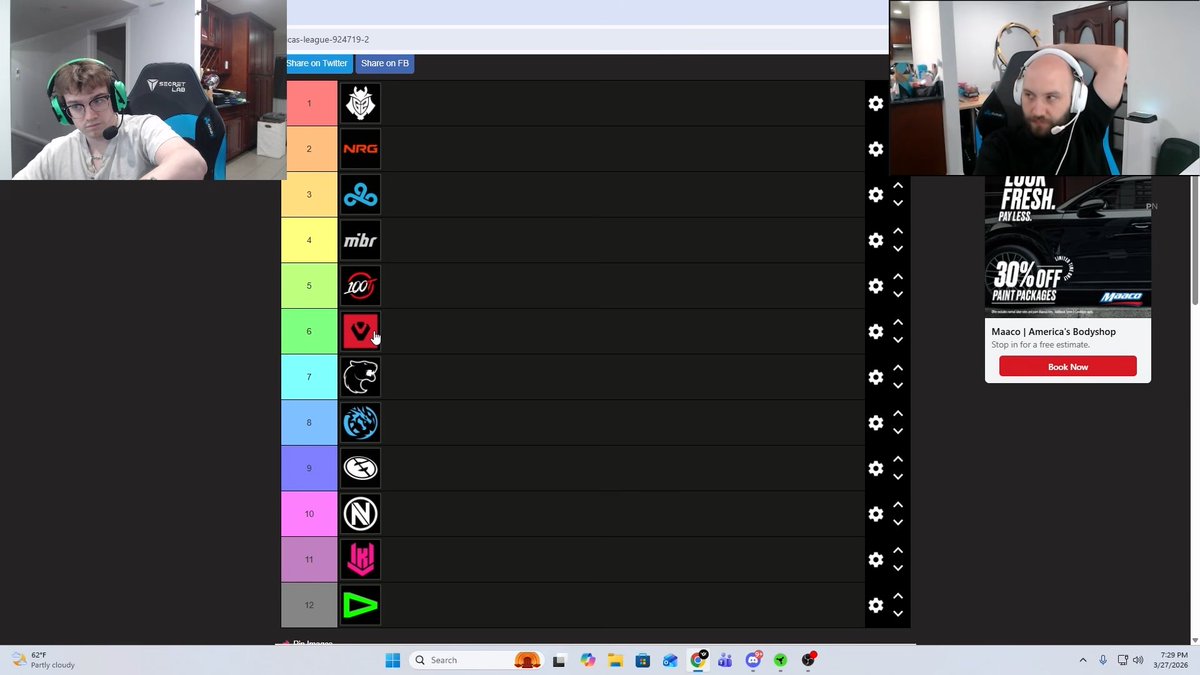Select the Leviatán logo in row 8
The width and height of the screenshot is (1200, 675).
[x=360, y=423]
